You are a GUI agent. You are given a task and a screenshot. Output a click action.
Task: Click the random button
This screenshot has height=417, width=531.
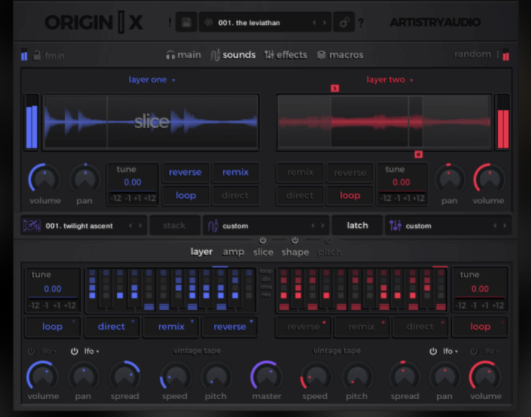coord(472,54)
